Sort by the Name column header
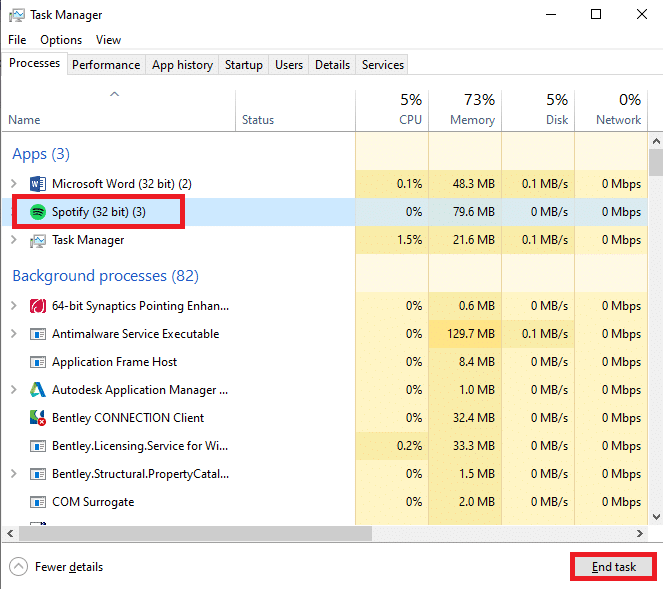663x589 pixels. 118,110
